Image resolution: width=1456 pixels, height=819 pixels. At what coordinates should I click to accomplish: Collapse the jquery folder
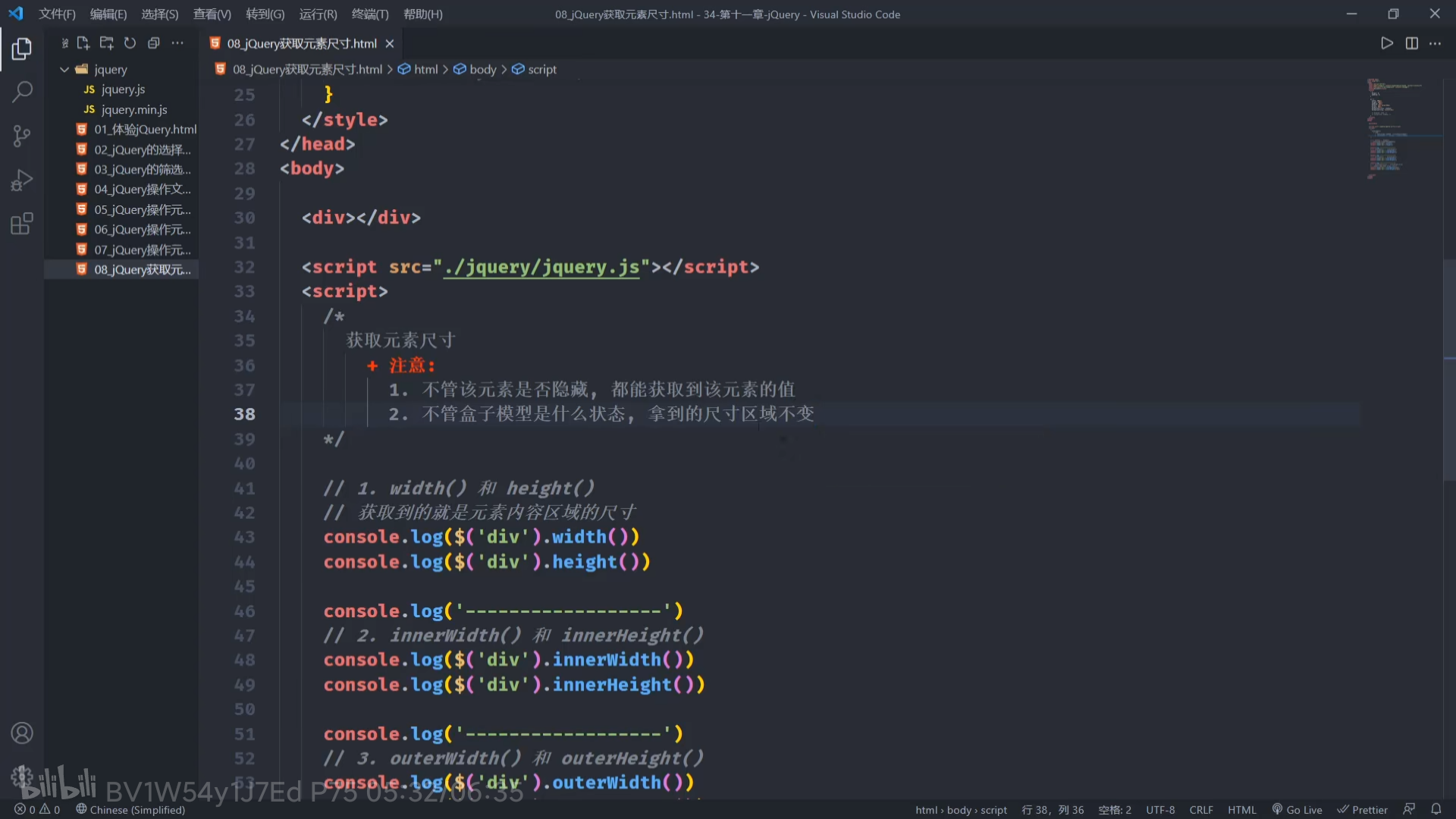(64, 69)
